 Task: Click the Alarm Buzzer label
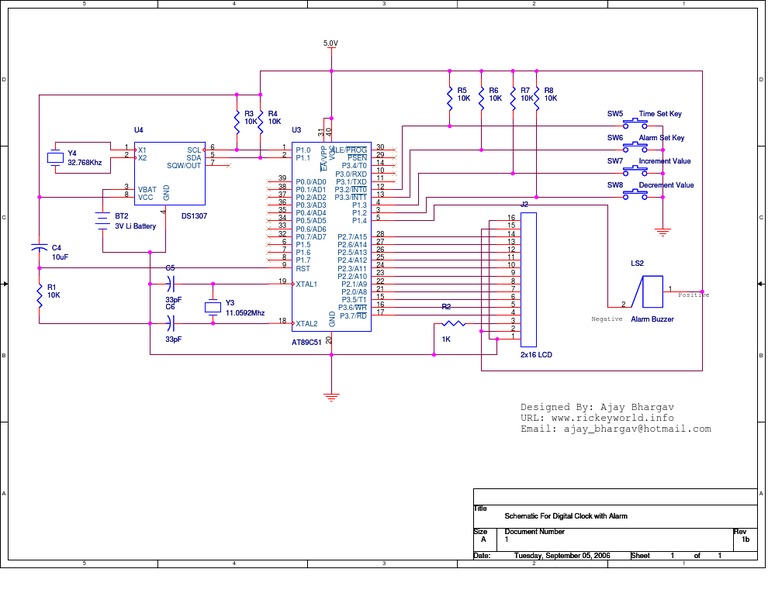(652, 319)
